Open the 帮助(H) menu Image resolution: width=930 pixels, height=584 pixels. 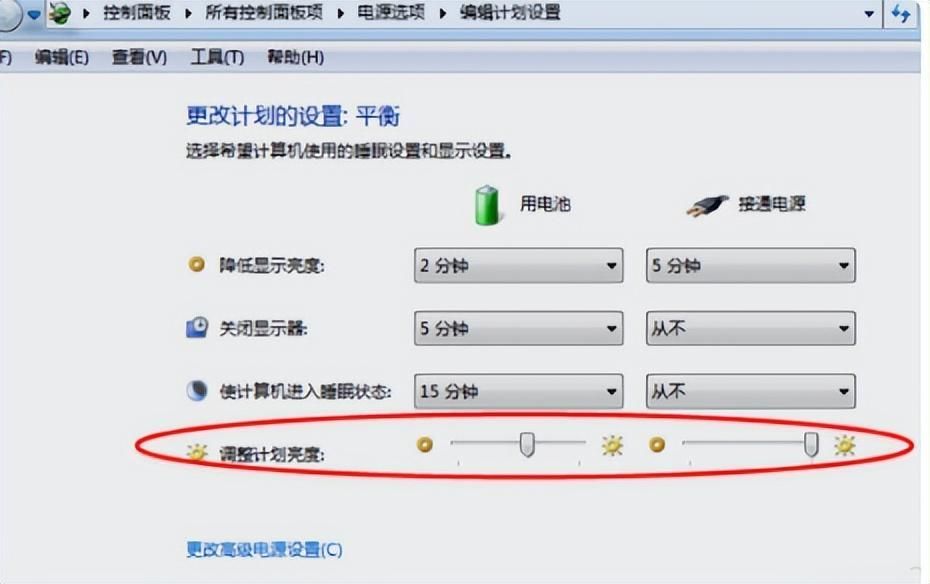pos(295,58)
